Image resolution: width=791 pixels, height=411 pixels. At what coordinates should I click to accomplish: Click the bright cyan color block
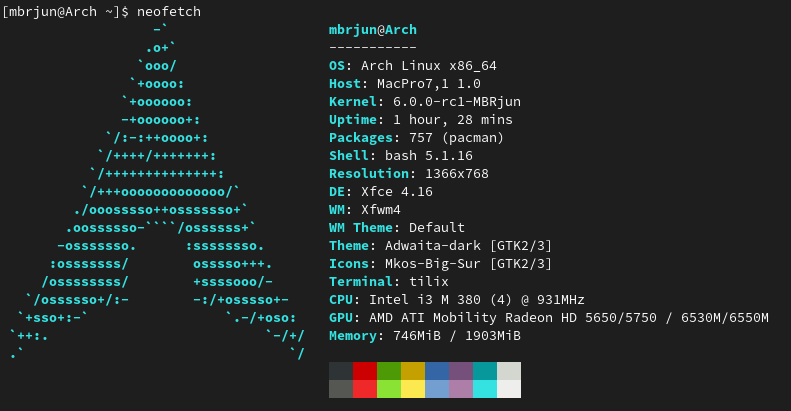coord(485,389)
